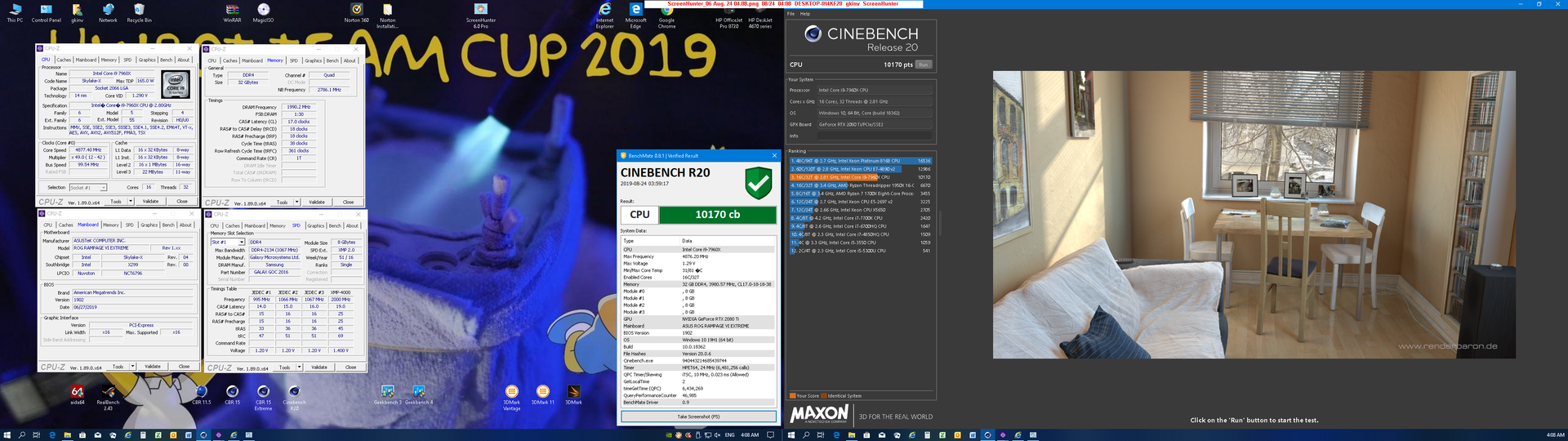This screenshot has height=441, width=1568.
Task: Launch the Geekbench 3 desktop shortcut
Action: (x=387, y=394)
